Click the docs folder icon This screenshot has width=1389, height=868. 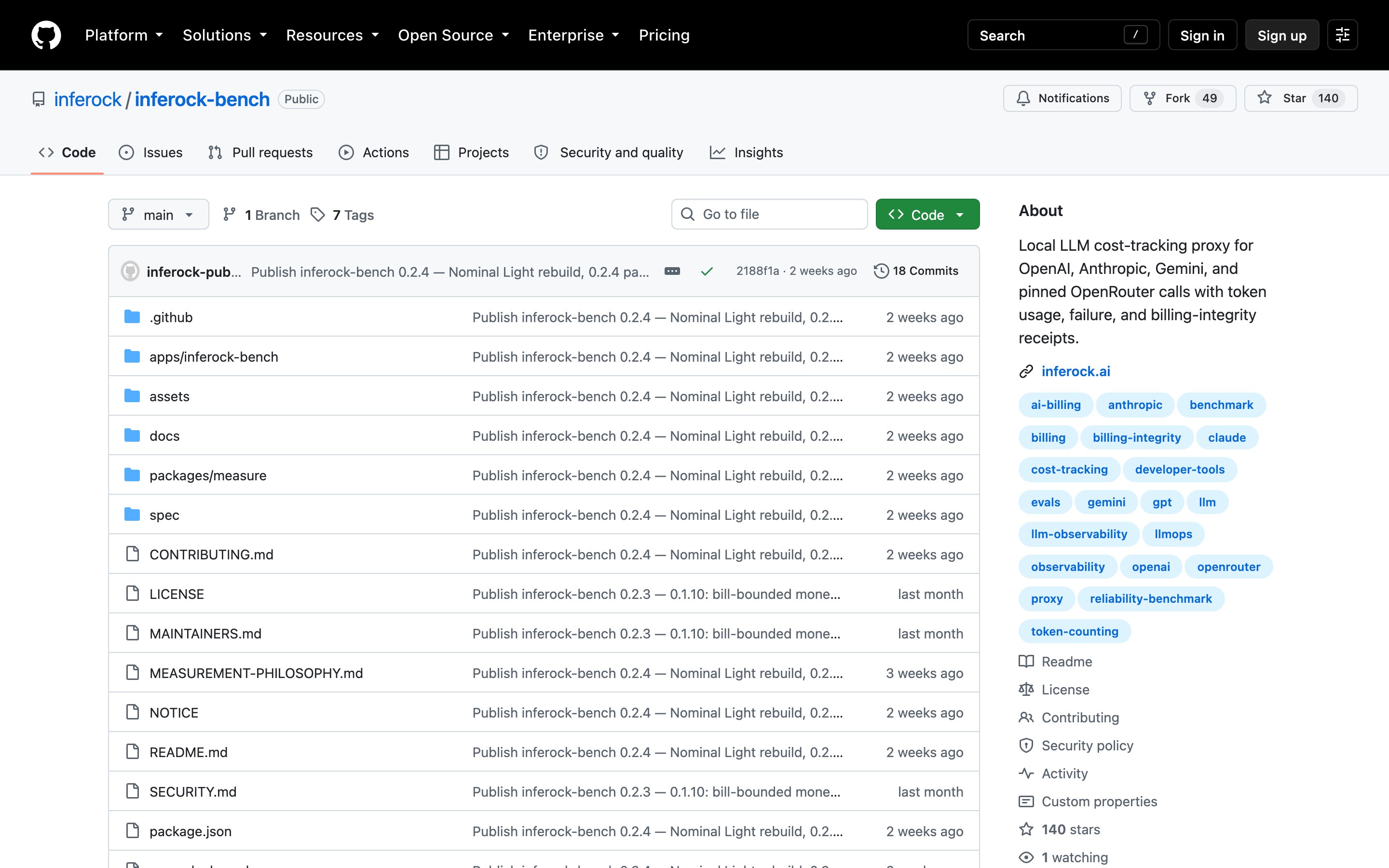132,436
